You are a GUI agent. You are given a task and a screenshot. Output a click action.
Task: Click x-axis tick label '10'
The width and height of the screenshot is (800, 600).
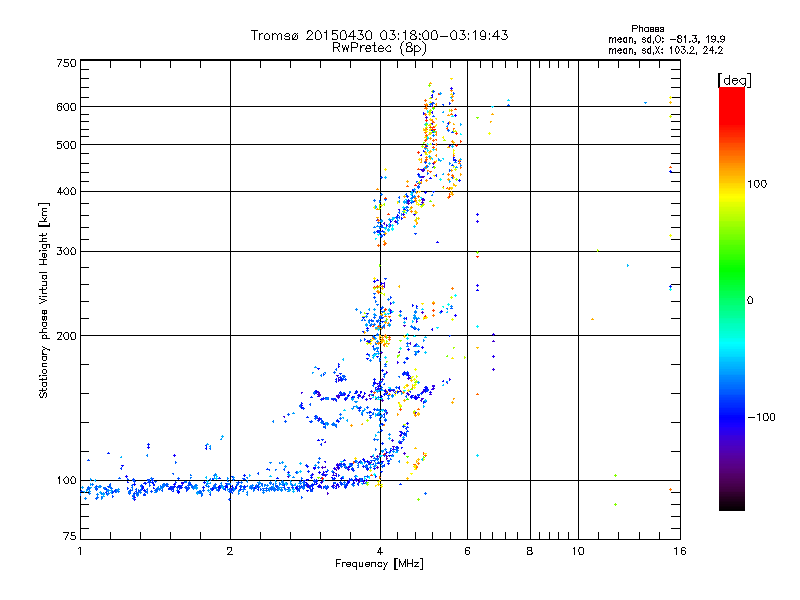click(578, 551)
